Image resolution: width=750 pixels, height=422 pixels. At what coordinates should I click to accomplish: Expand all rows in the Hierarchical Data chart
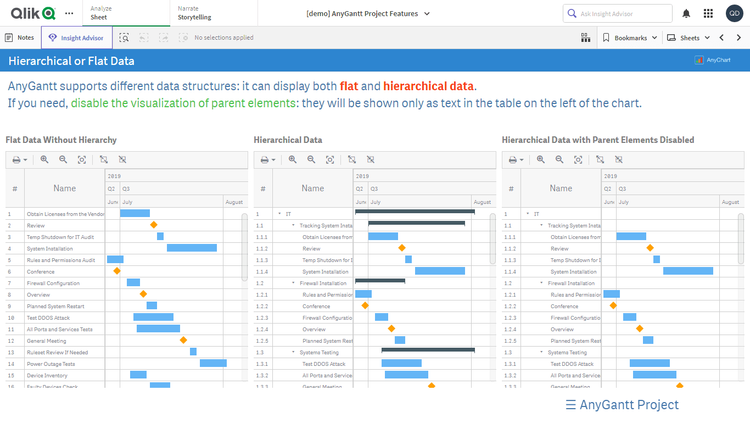(350, 159)
